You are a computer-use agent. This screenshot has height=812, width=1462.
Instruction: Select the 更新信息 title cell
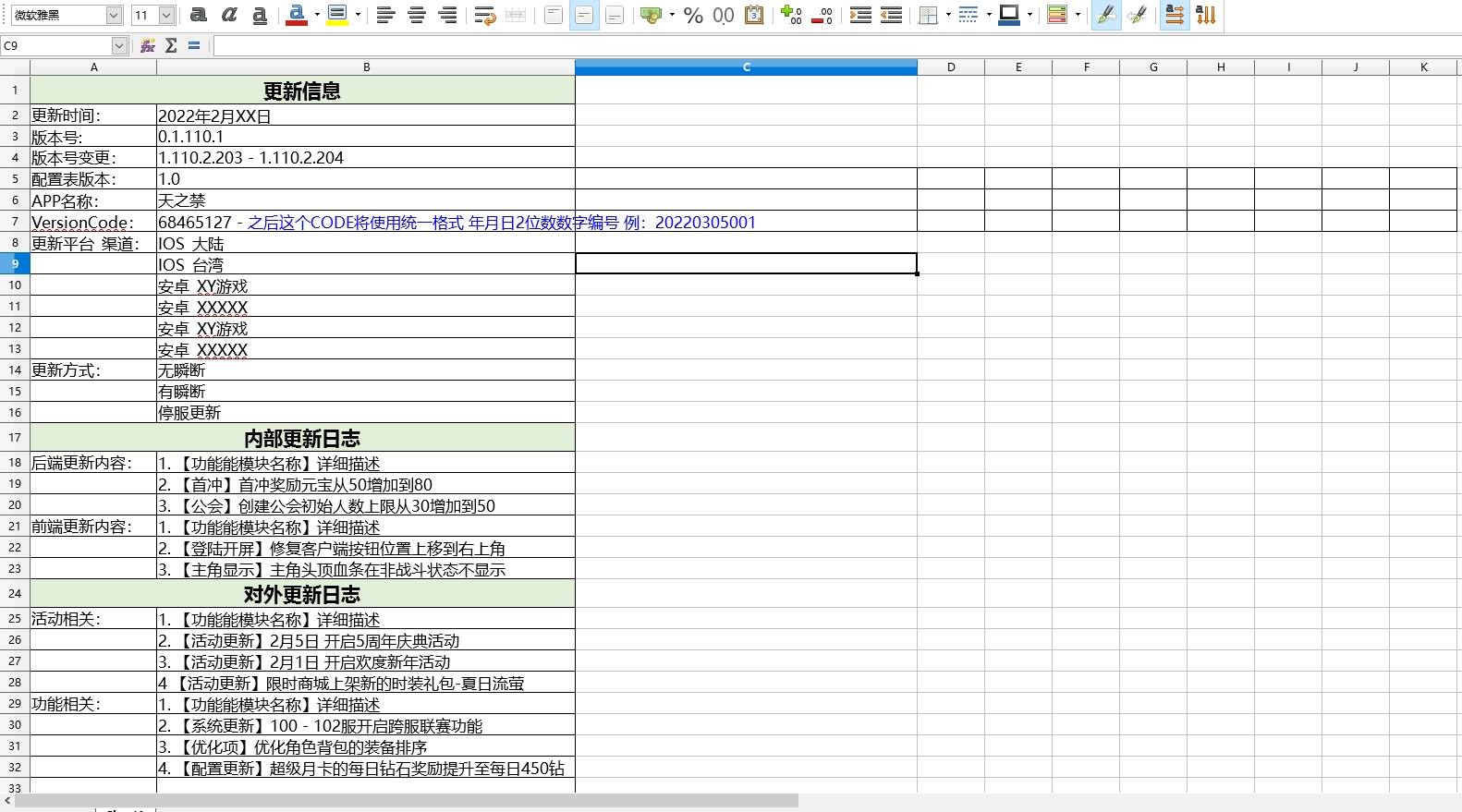coord(302,90)
